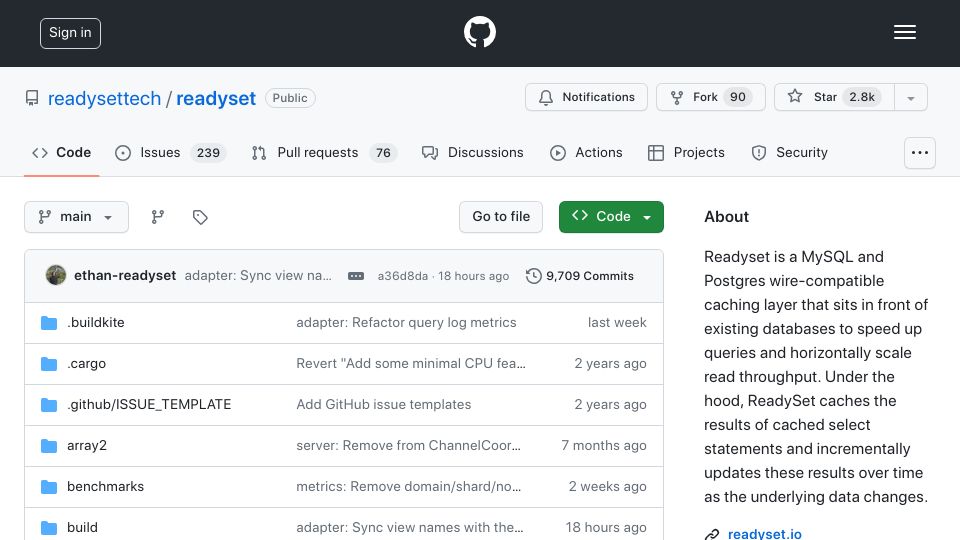The width and height of the screenshot is (960, 540).
Task: Open the Discussions tab
Action: (473, 152)
